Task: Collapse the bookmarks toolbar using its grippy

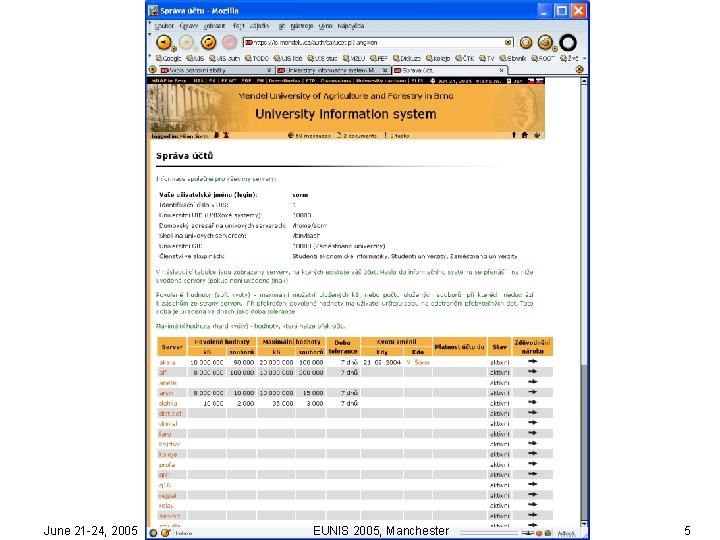Action: click(x=149, y=57)
